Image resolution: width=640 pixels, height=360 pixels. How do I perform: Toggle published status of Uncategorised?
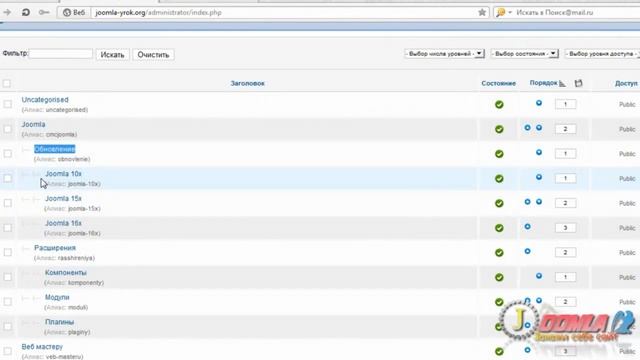pos(499,104)
